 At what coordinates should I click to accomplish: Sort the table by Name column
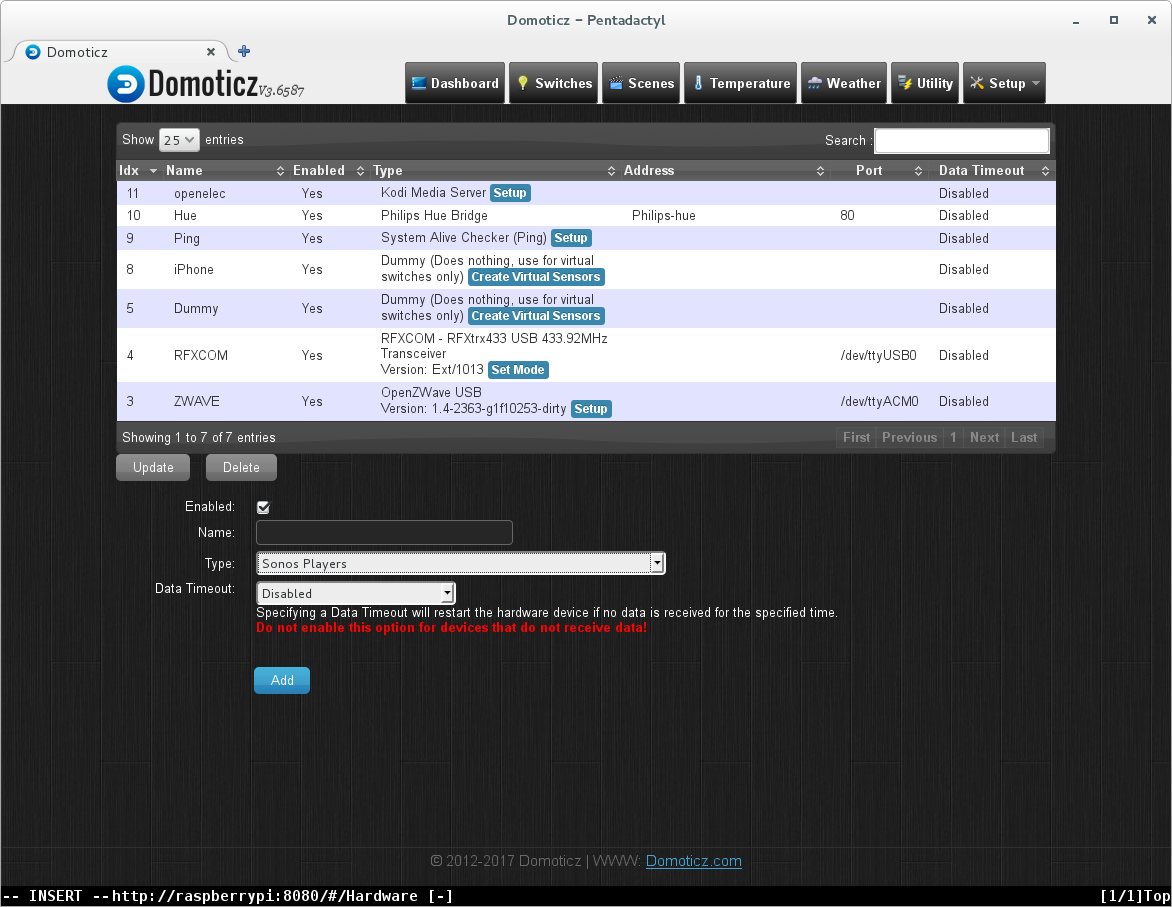224,170
